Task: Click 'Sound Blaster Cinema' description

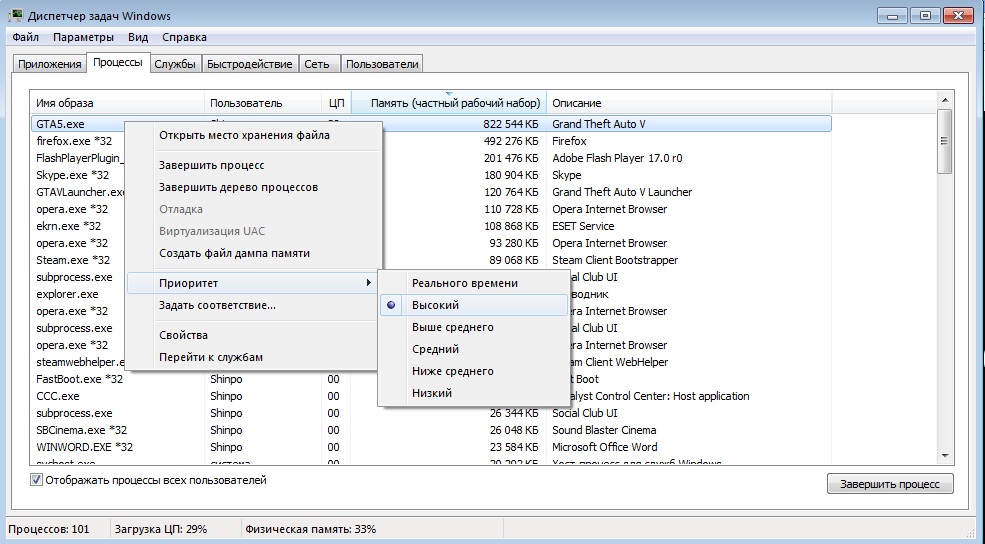Action: (x=604, y=430)
